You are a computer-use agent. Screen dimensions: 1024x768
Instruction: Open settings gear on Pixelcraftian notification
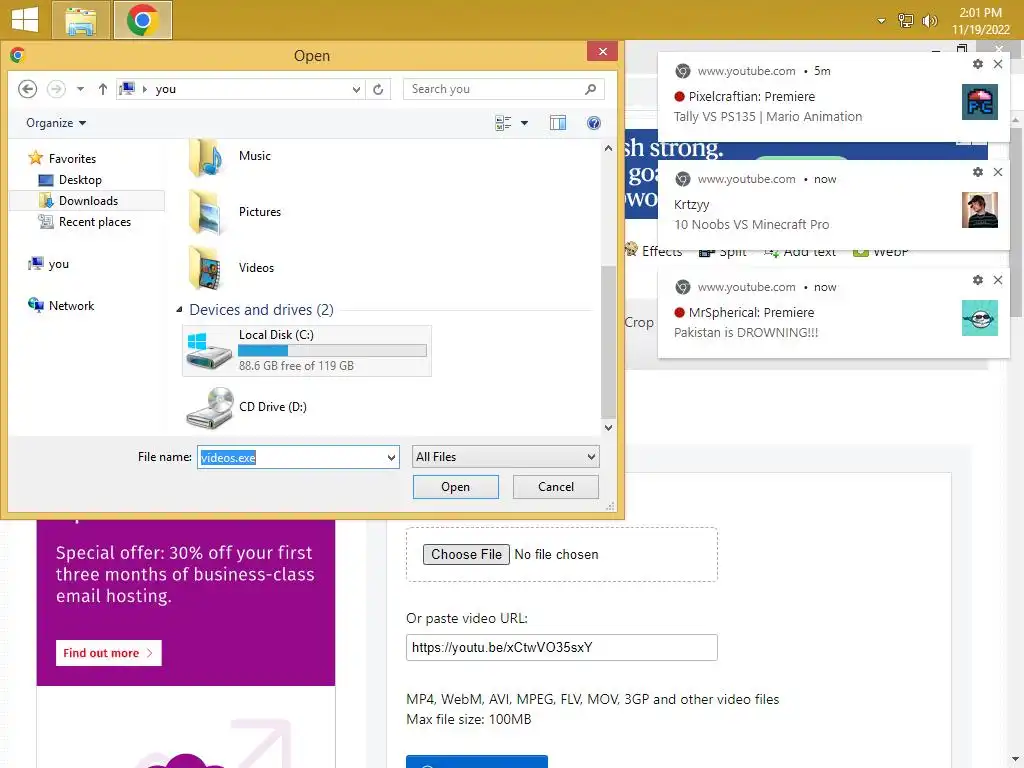[978, 64]
